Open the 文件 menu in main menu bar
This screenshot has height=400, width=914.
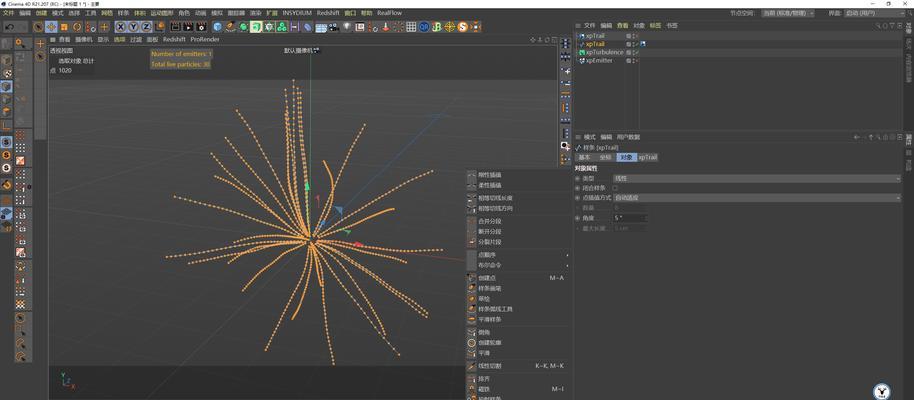(x=8, y=13)
